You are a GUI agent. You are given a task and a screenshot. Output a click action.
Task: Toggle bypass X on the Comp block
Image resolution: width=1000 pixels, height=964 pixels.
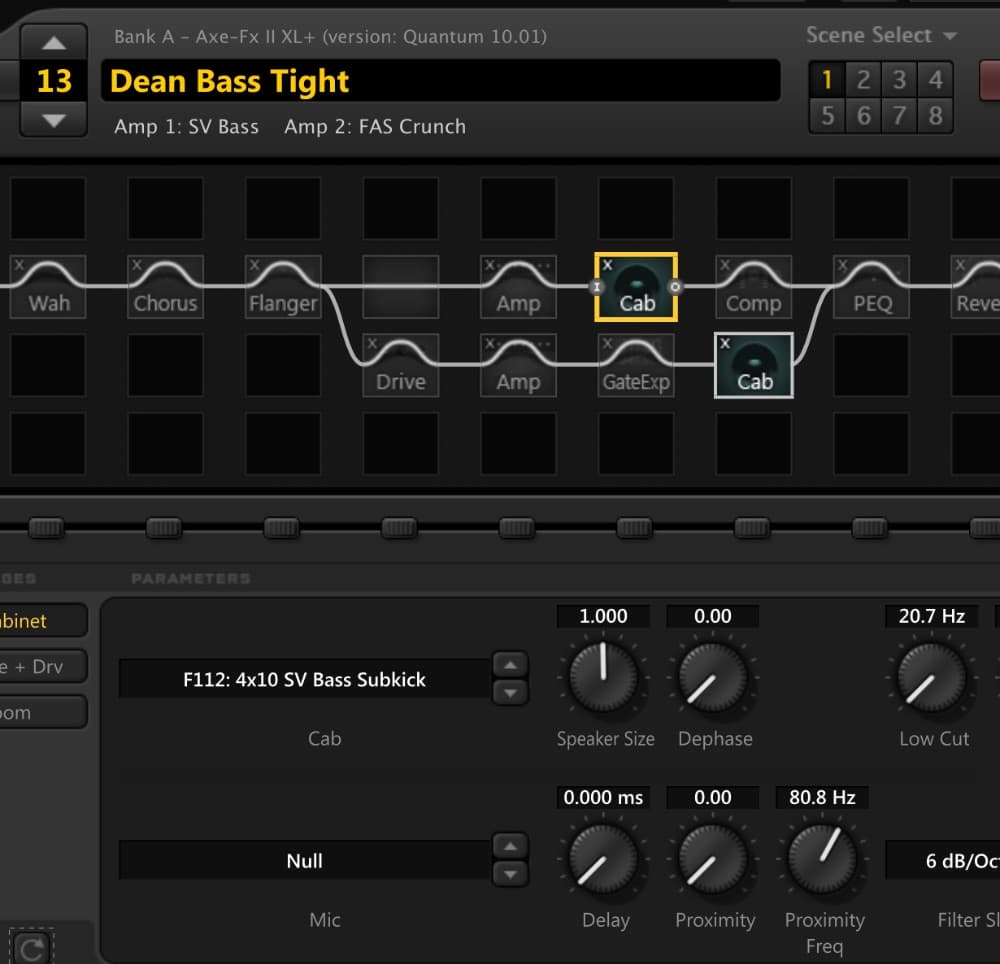click(724, 265)
